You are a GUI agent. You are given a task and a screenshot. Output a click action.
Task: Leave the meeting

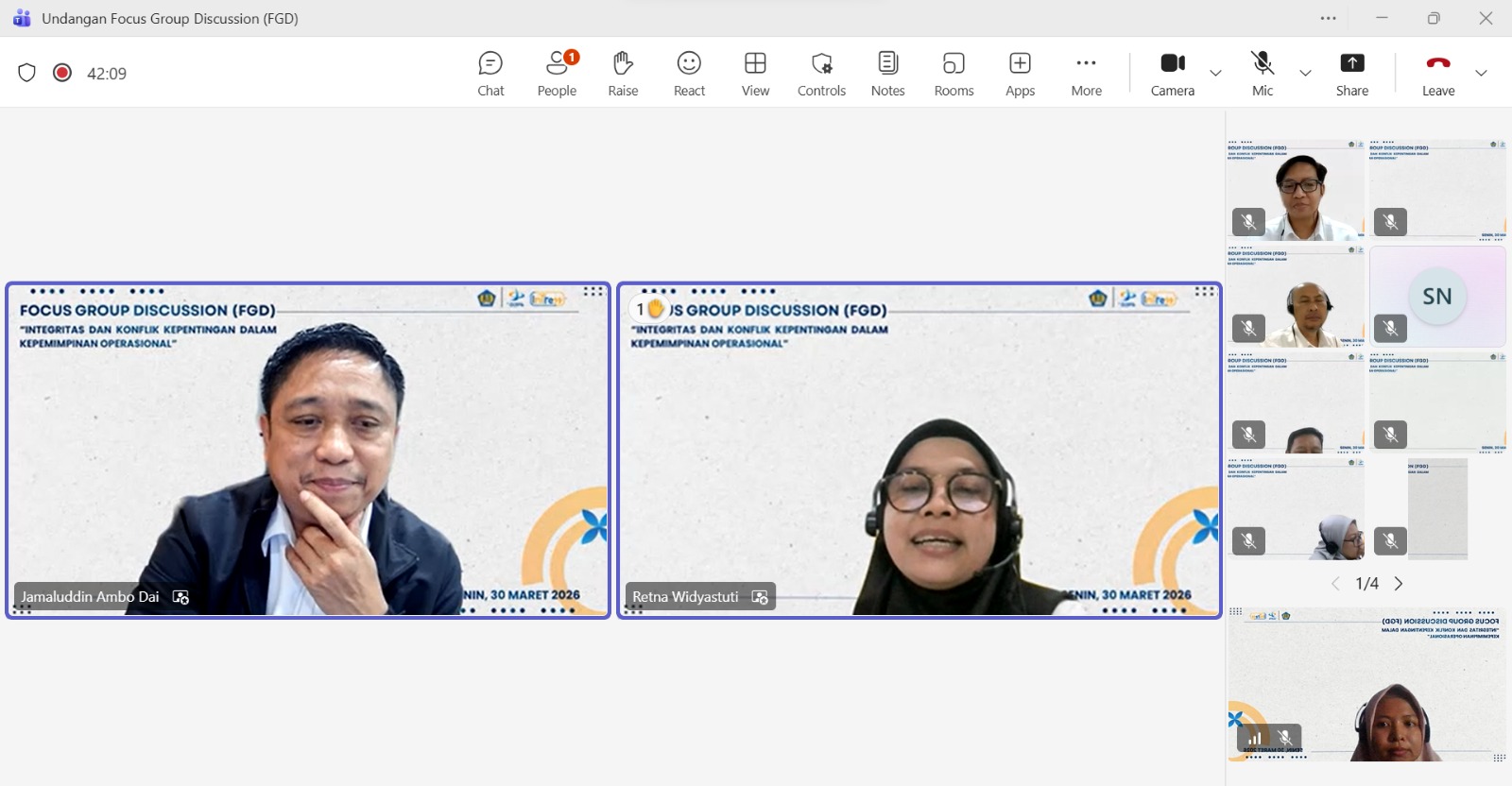point(1437,74)
